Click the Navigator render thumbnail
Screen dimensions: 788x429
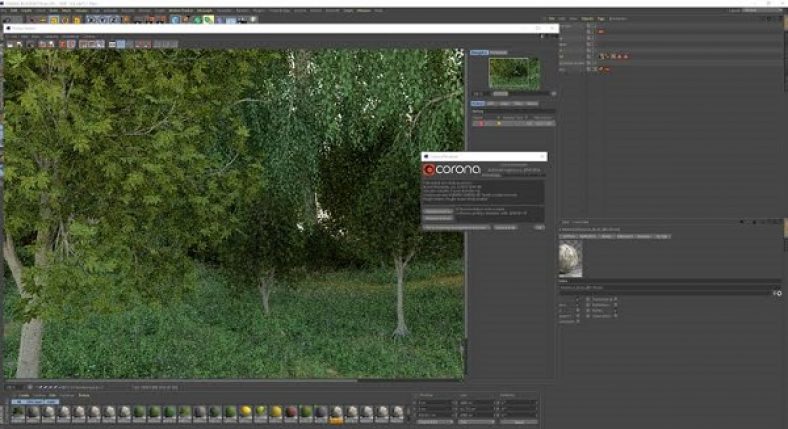point(514,73)
